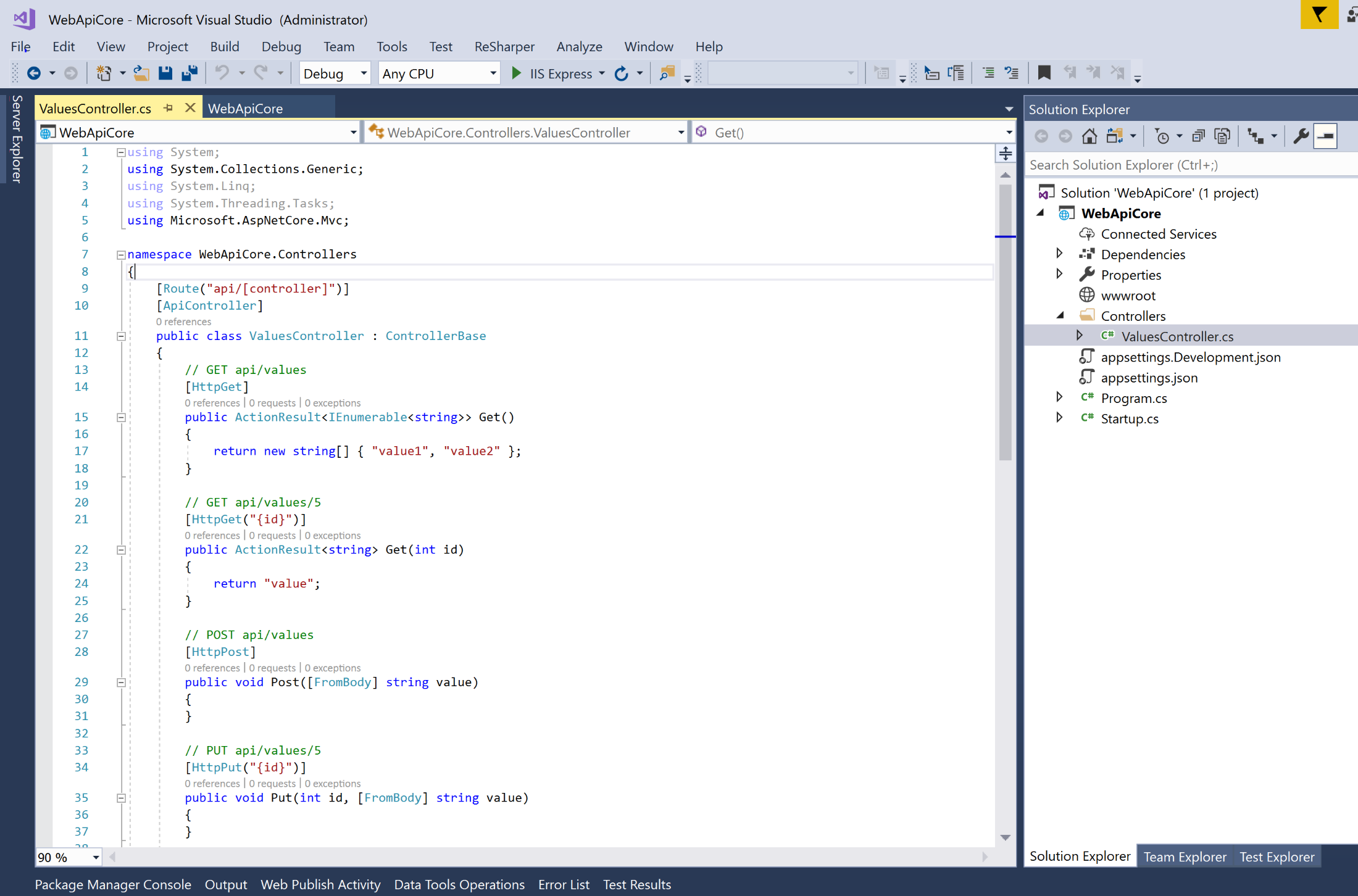Toggle a bookmark with the Bookmark icon
Image resolution: width=1358 pixels, height=896 pixels.
tap(1044, 73)
